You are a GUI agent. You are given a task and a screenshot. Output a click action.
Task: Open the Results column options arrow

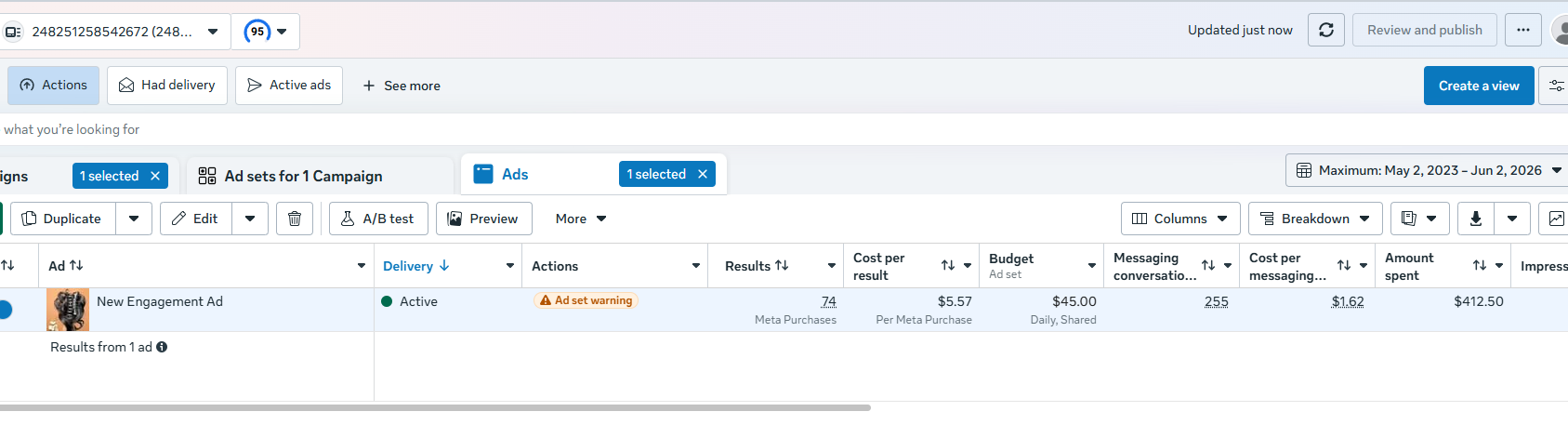pyautogui.click(x=832, y=266)
